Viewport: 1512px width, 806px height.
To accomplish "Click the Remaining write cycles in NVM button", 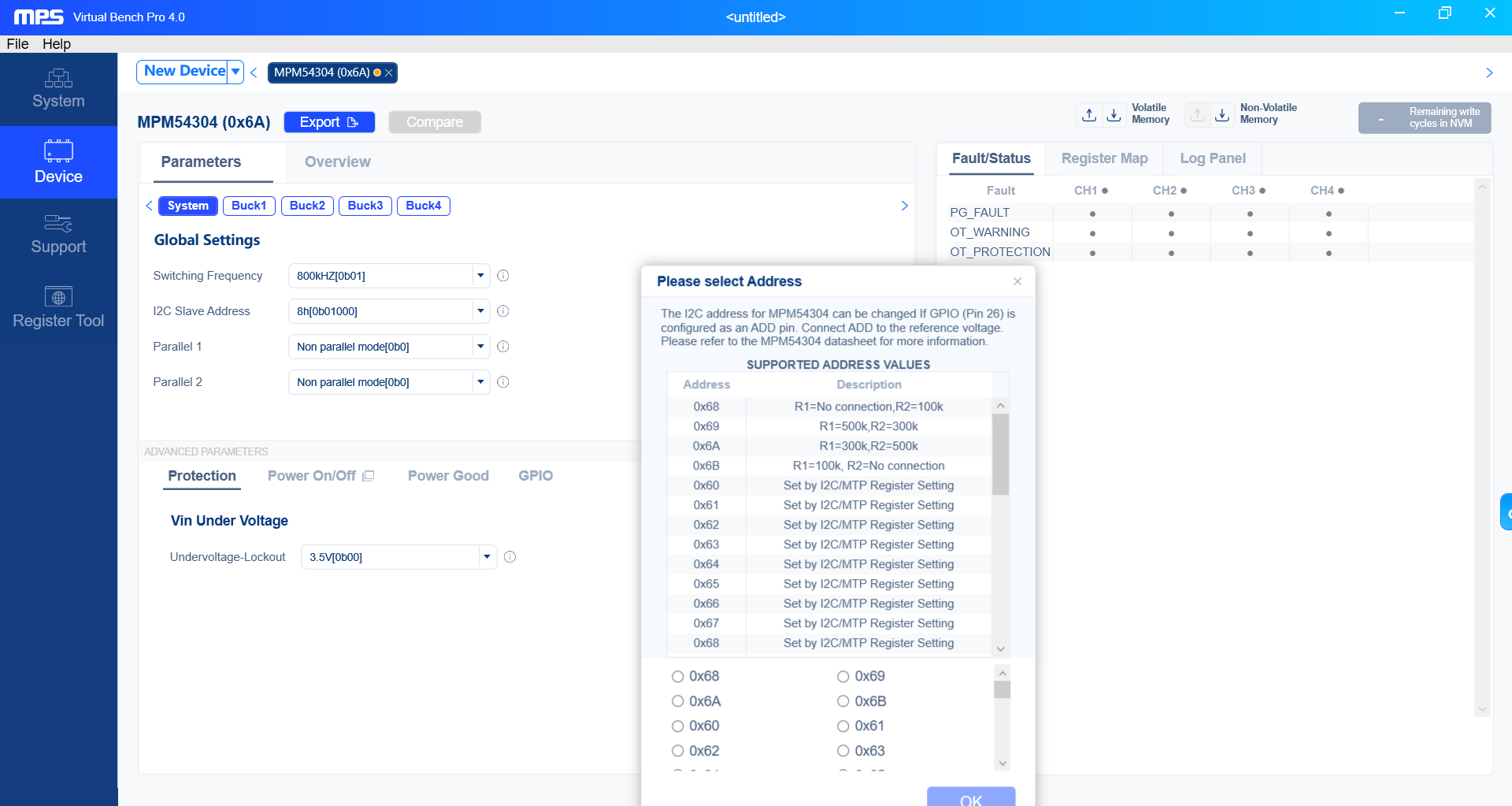I will coord(1425,118).
